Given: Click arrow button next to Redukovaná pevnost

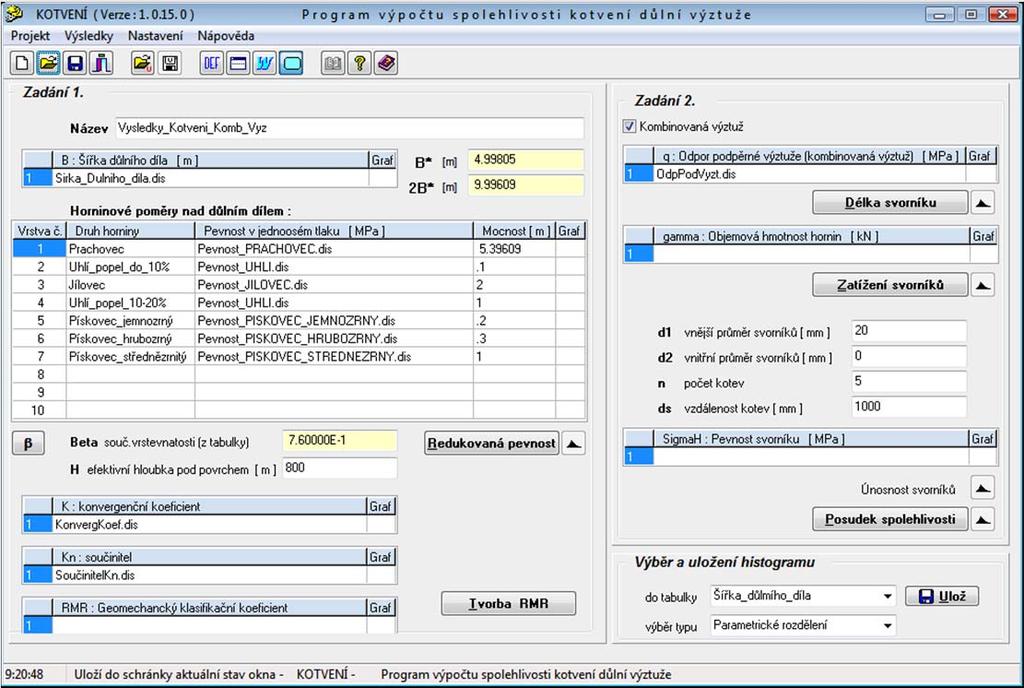Looking at the screenshot, I should coord(573,443).
